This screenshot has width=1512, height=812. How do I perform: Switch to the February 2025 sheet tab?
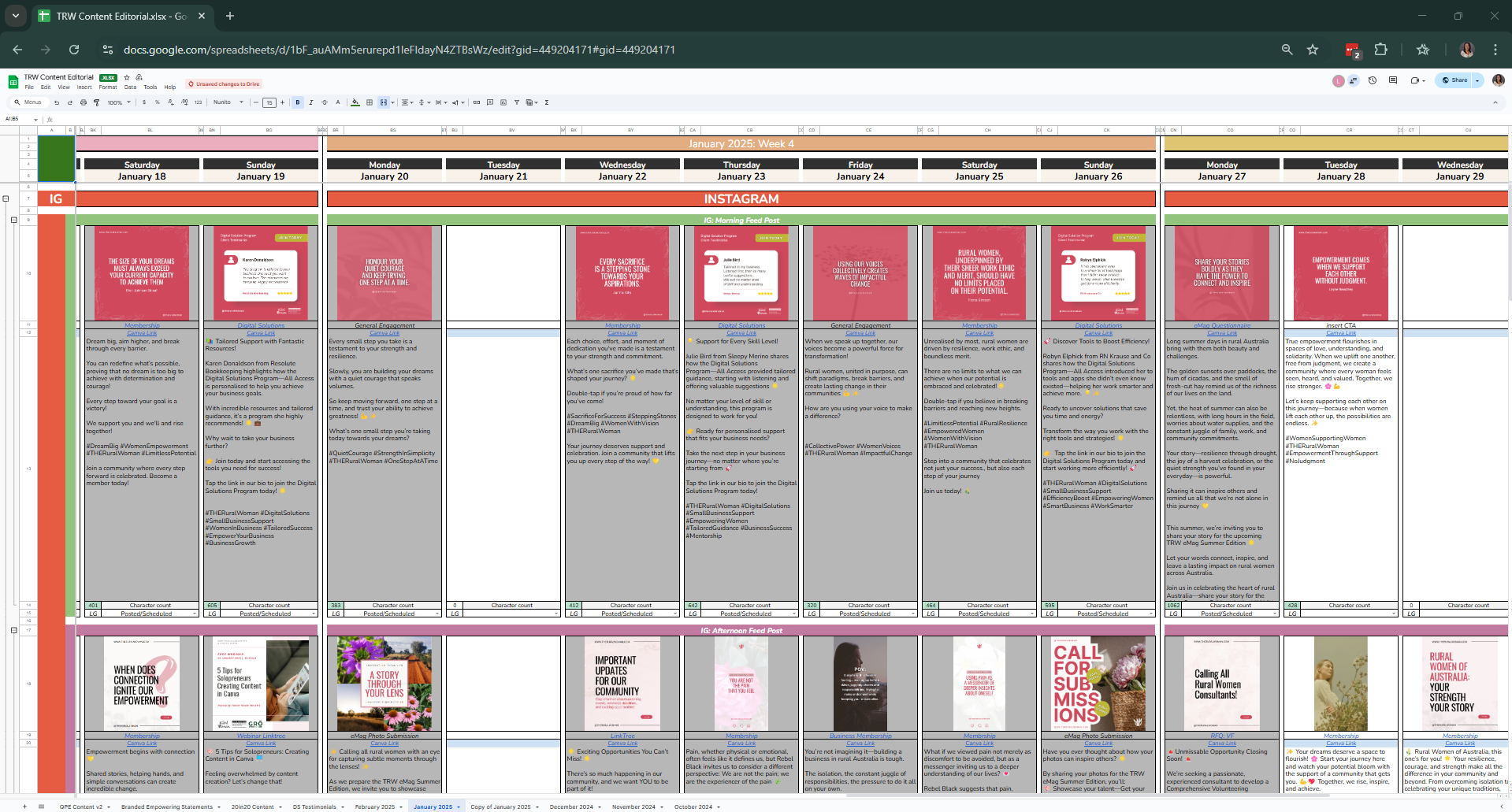coord(377,806)
